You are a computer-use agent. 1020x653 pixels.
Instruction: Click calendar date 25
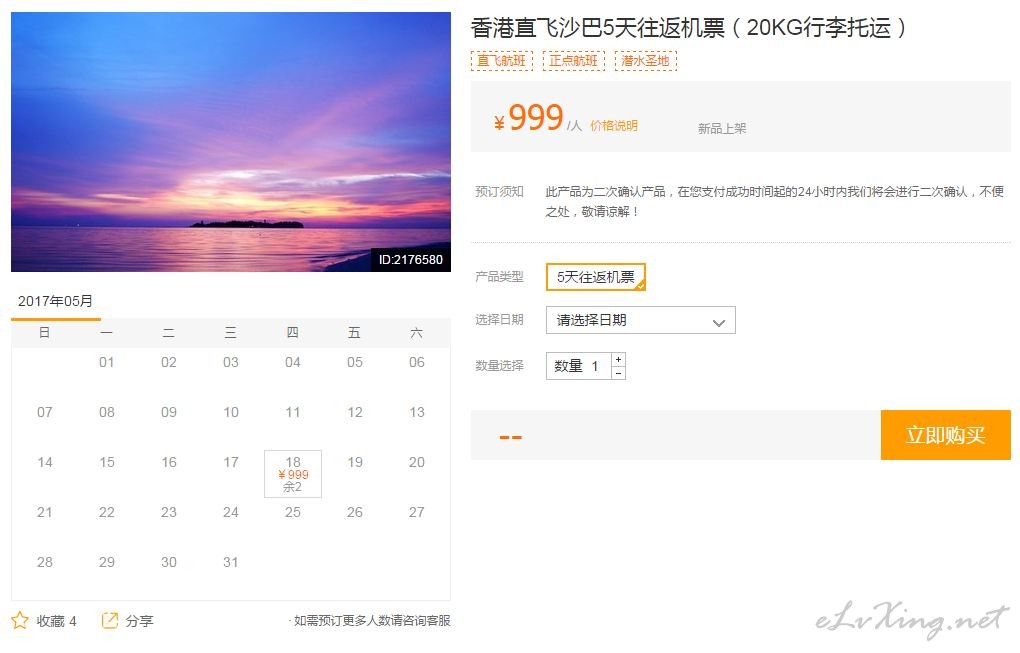(x=293, y=513)
